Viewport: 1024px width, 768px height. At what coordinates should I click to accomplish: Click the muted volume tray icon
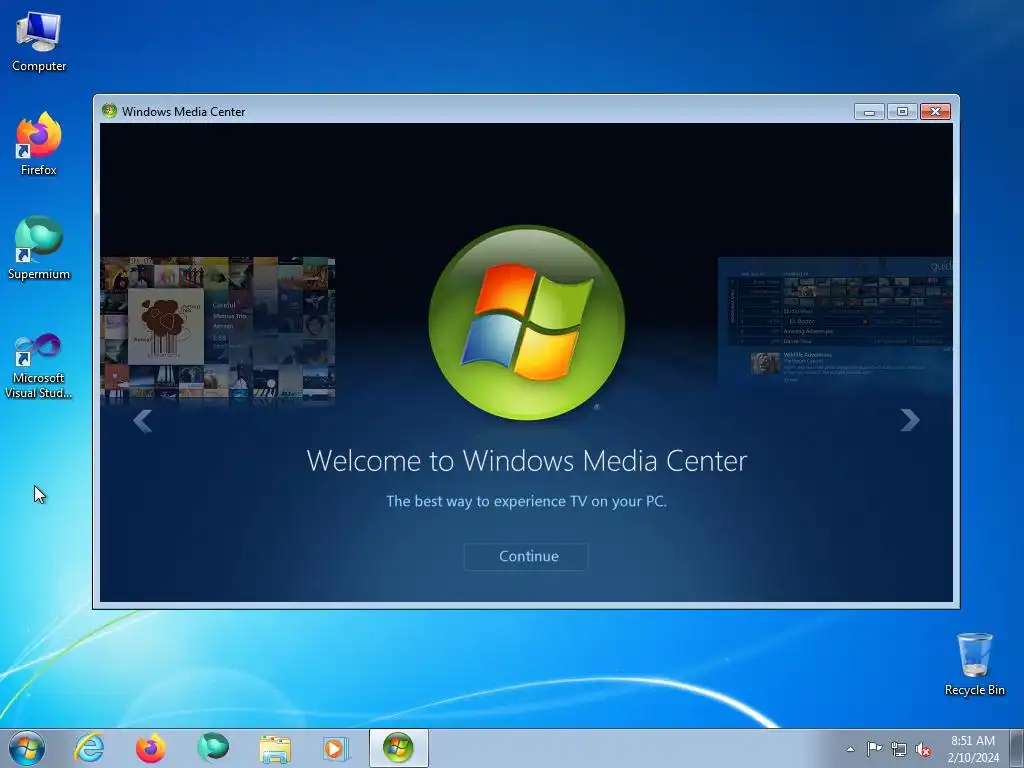point(923,749)
